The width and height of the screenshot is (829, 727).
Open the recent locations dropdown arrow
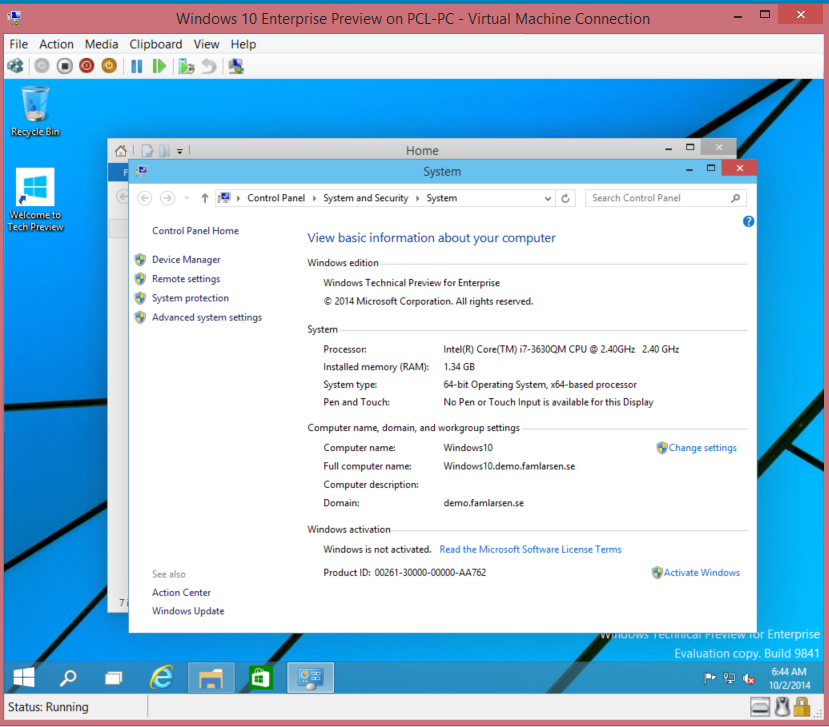pos(187,198)
